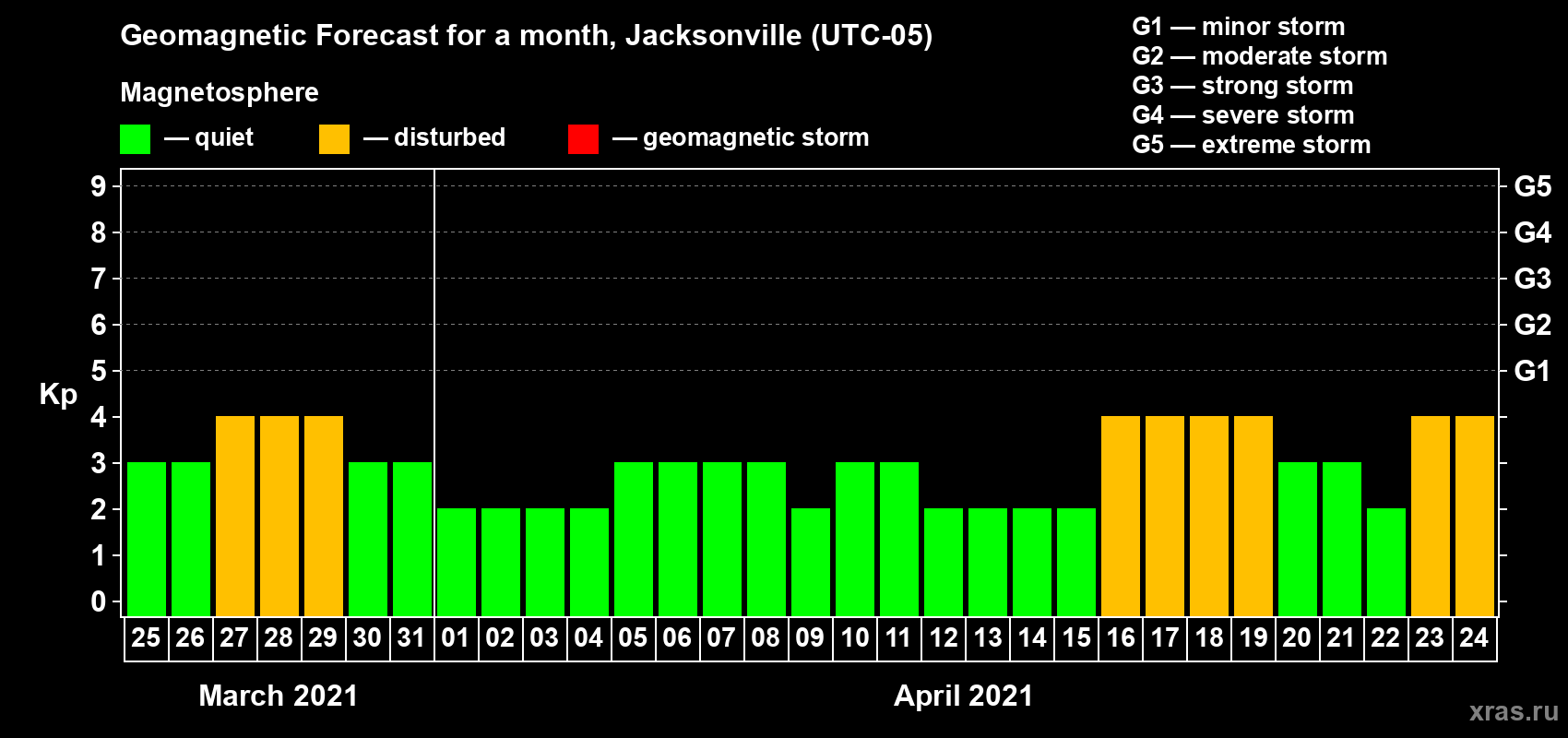The height and width of the screenshot is (738, 1568).
Task: Click the date label 02
Action: pos(500,637)
